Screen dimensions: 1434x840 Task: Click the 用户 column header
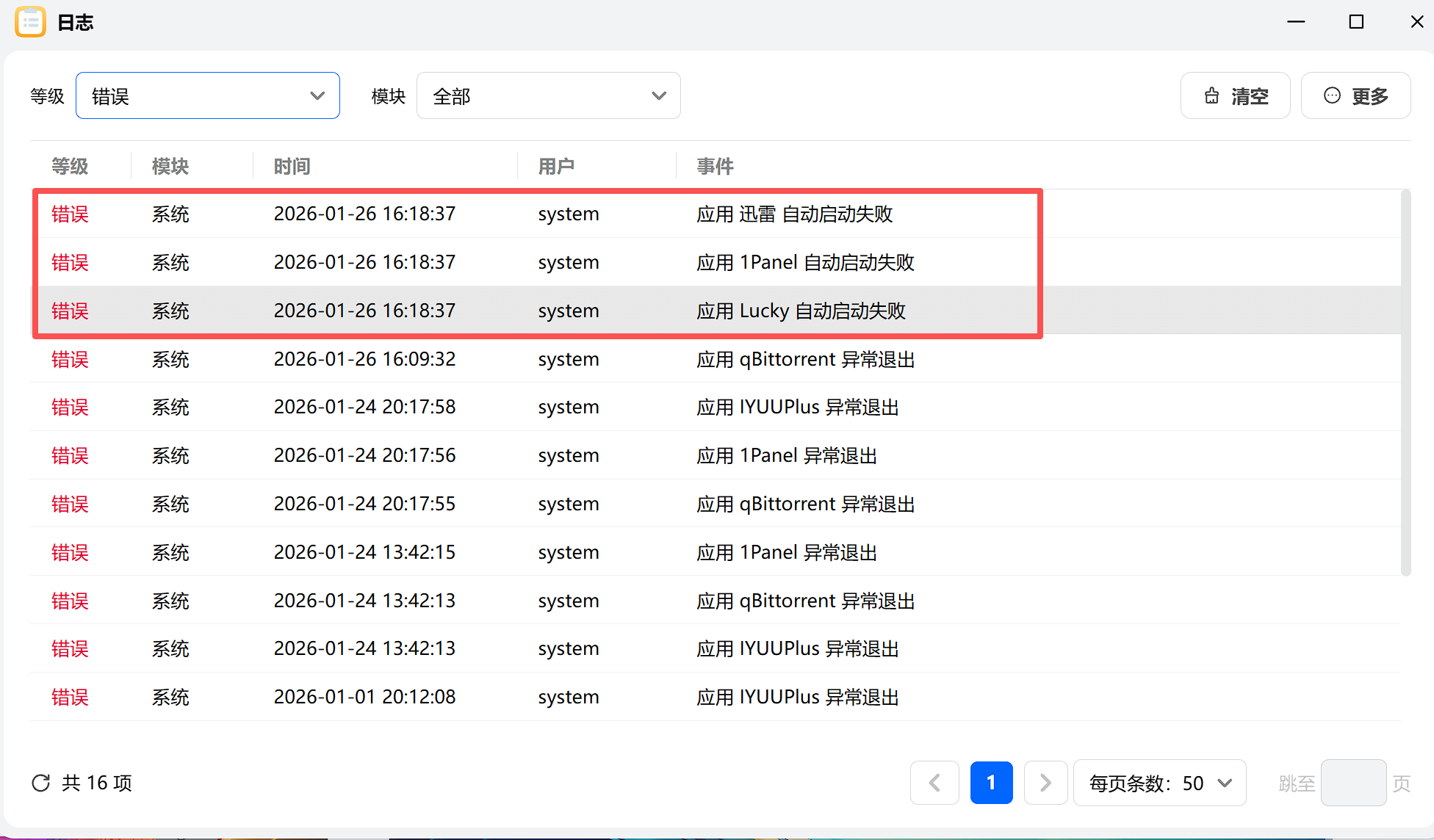coord(556,166)
